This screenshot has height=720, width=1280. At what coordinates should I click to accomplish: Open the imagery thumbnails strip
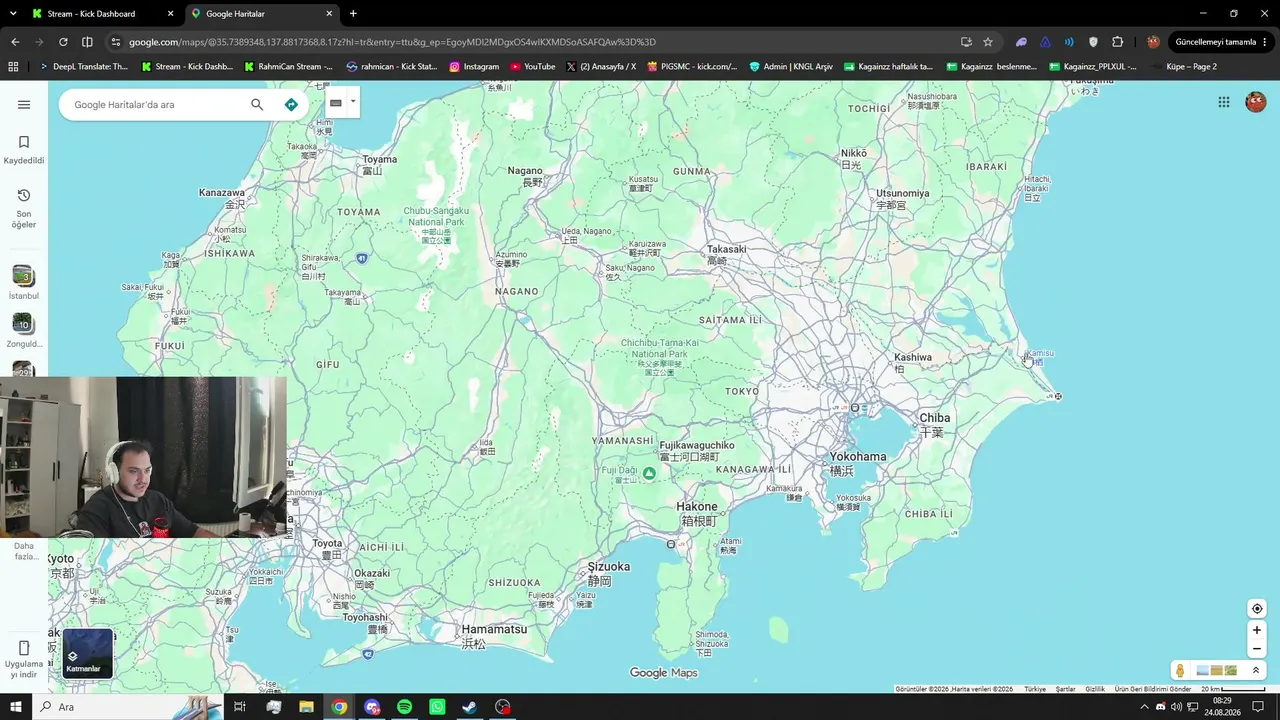coord(1217,670)
